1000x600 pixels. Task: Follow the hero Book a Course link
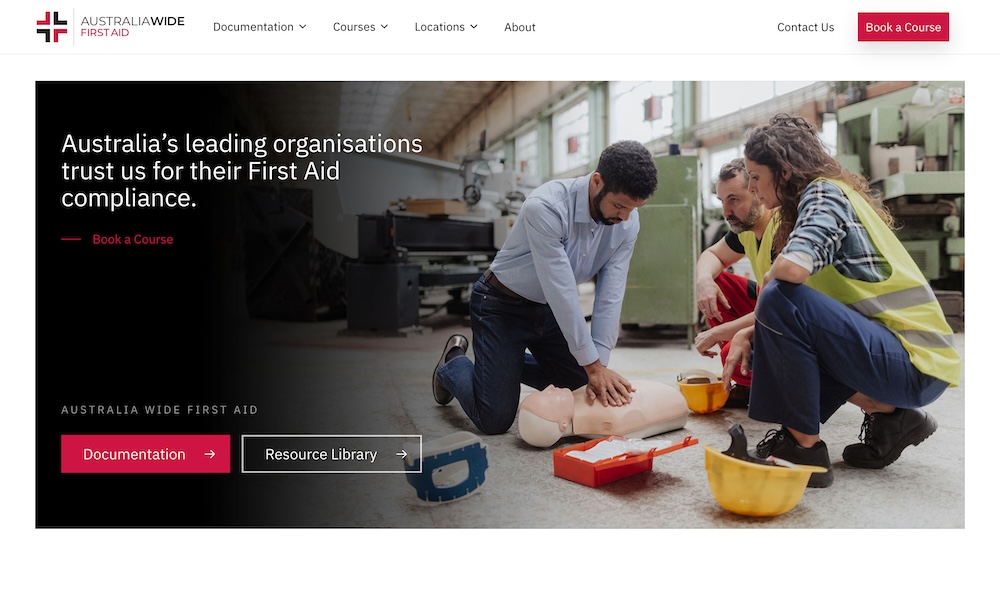133,239
